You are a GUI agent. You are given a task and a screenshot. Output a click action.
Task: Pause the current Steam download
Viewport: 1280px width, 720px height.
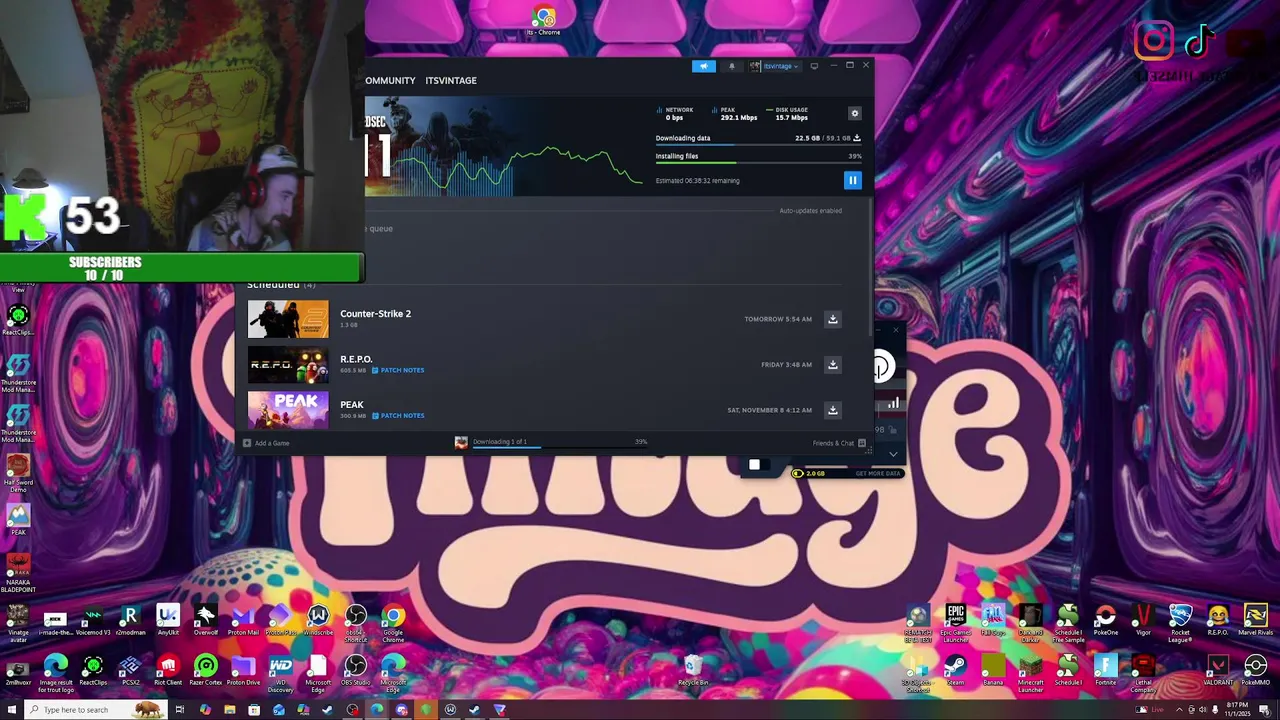click(x=852, y=180)
